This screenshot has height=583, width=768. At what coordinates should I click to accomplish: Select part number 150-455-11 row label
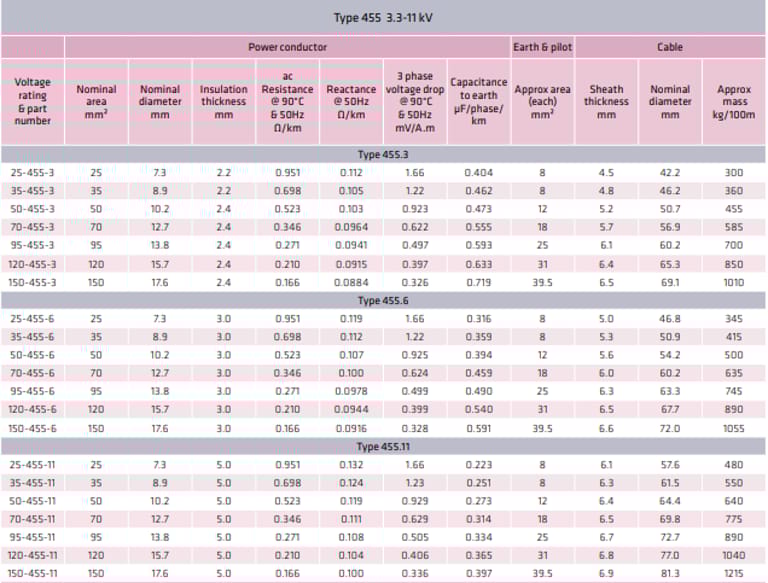[32, 574]
